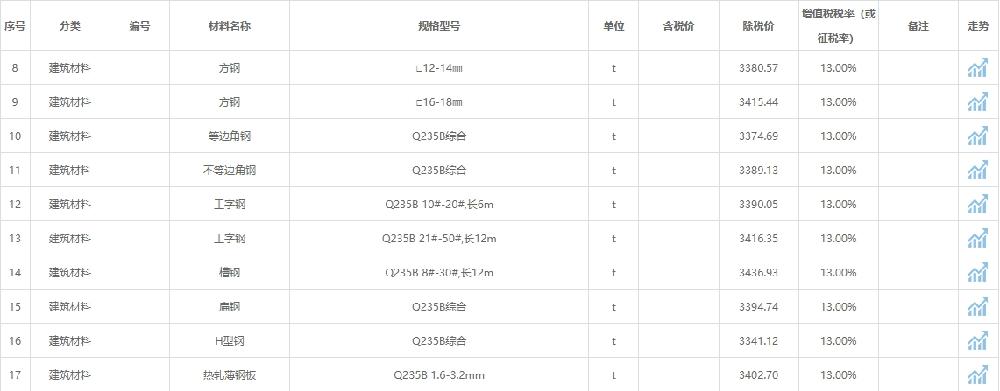
Task: Click the 规格型号 column header
Action: [439, 26]
